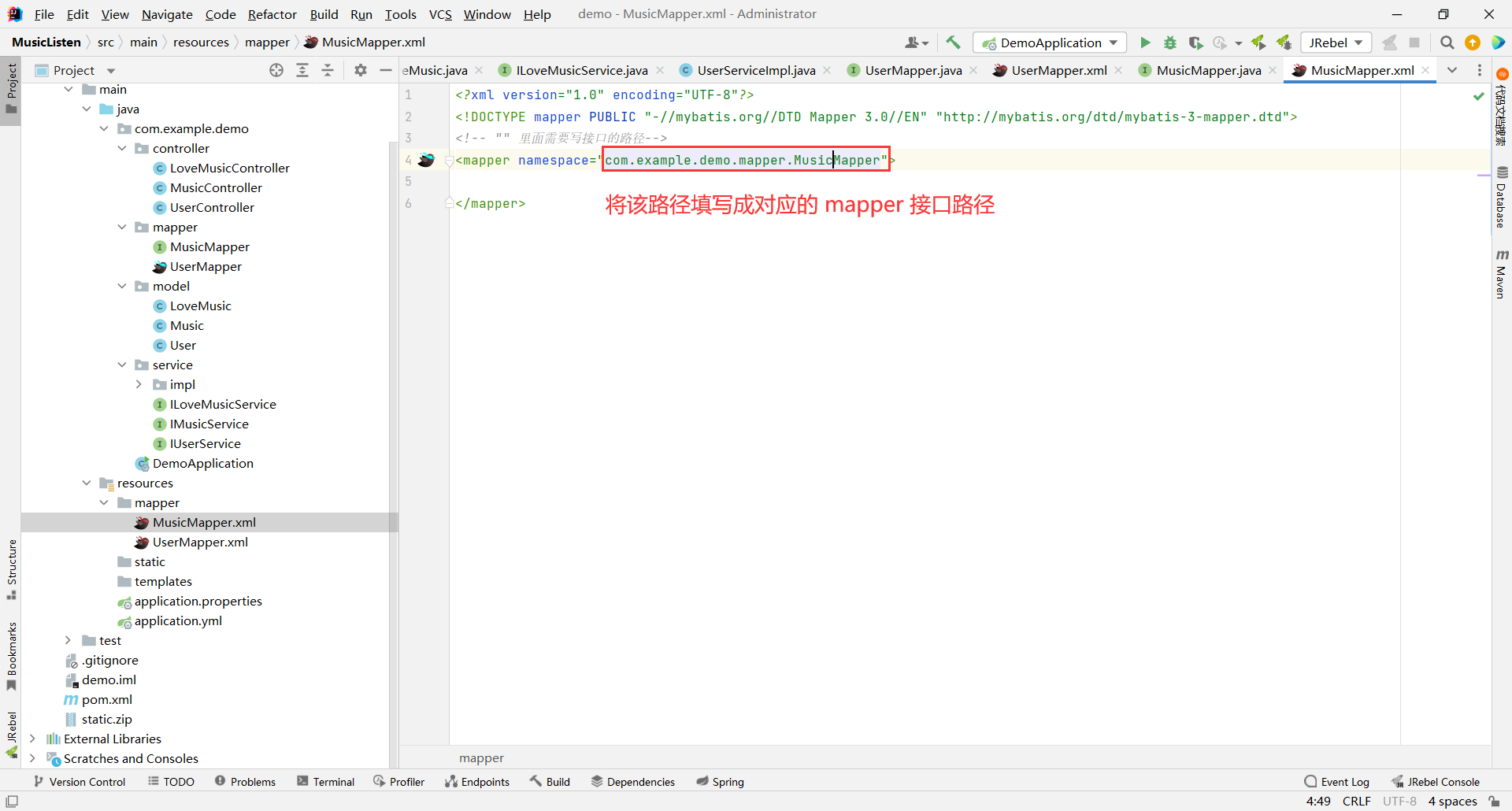Open the Terminal tool window

[326, 781]
